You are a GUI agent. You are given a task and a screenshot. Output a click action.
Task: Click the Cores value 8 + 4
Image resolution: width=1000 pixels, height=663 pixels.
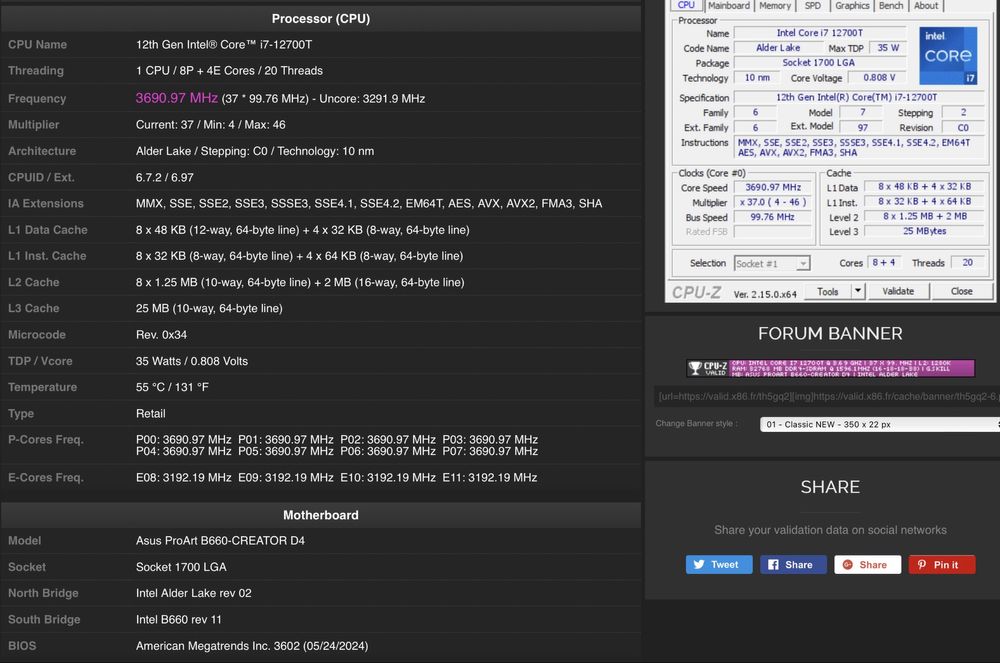pos(883,263)
